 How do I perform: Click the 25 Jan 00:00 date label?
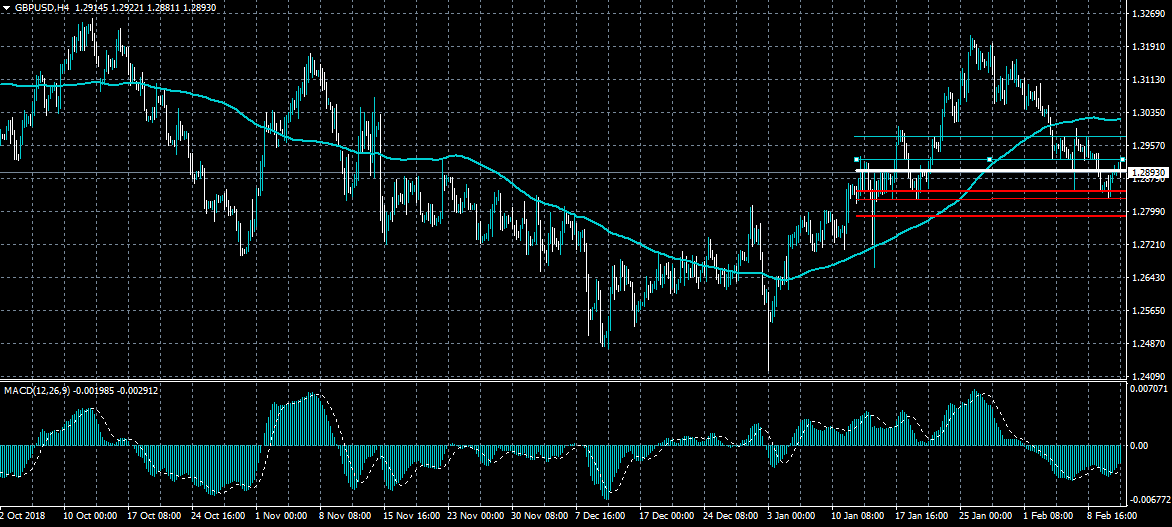tap(987, 517)
